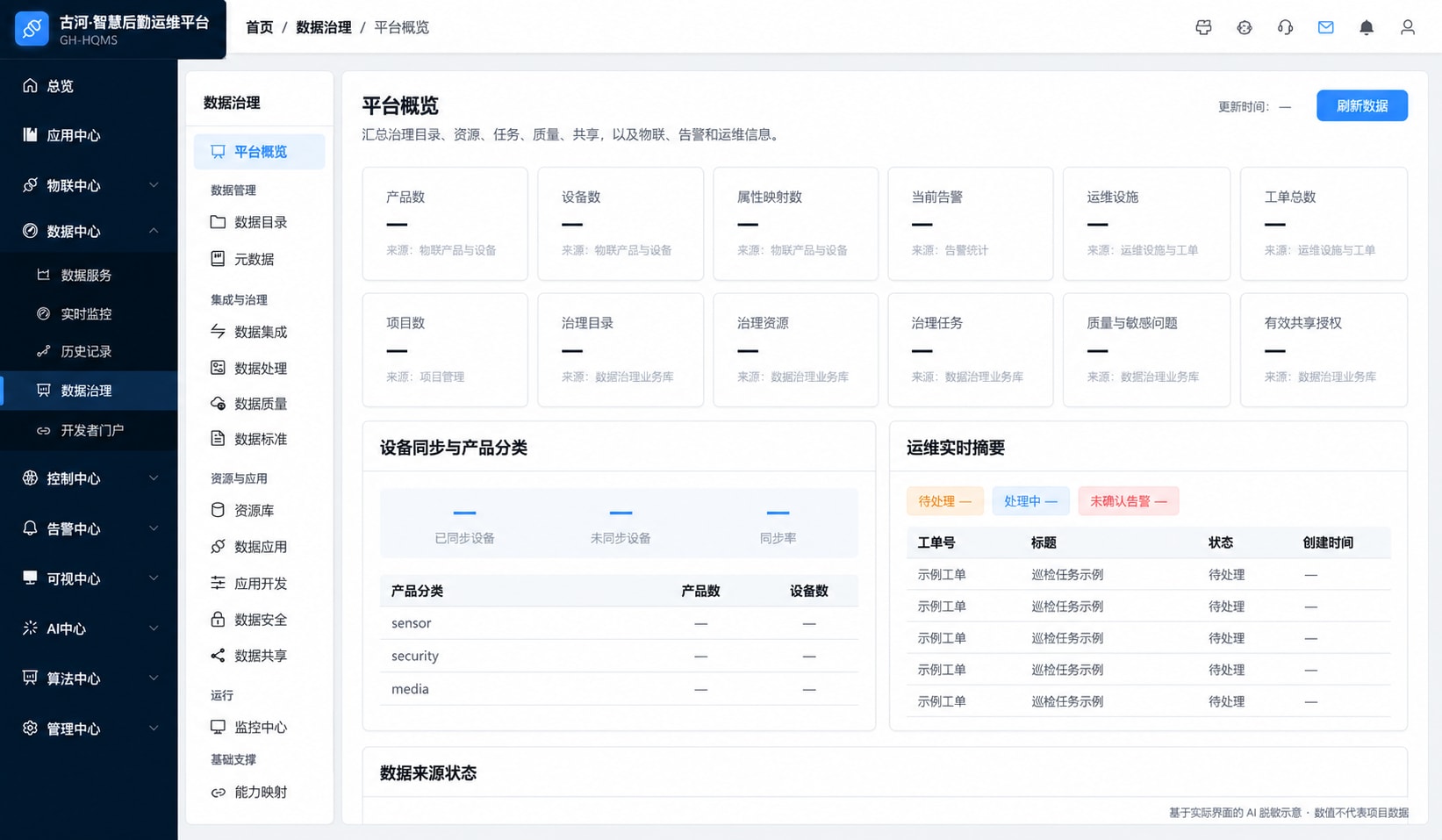
Task: Click the 总览 home icon
Action: tap(30, 85)
